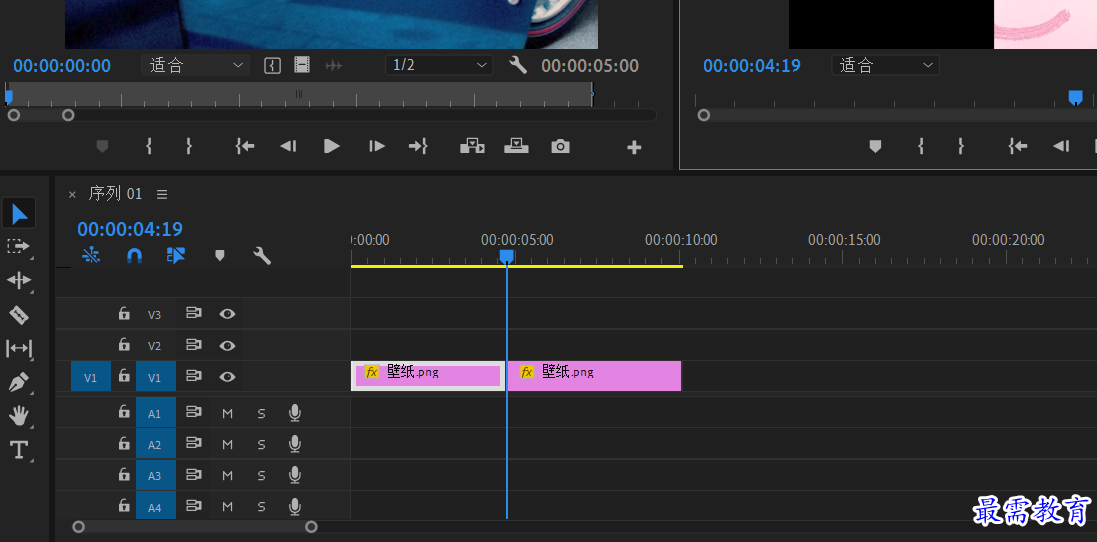Screen dimensions: 1097x542
Task: Open the 序列 01 panel menu
Action: (x=162, y=194)
